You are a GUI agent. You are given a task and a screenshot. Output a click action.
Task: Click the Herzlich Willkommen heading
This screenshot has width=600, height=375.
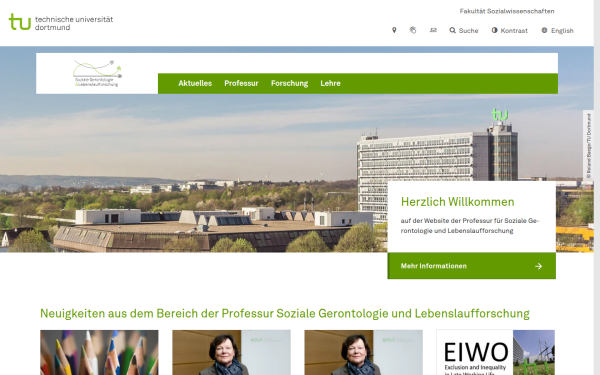pos(458,202)
